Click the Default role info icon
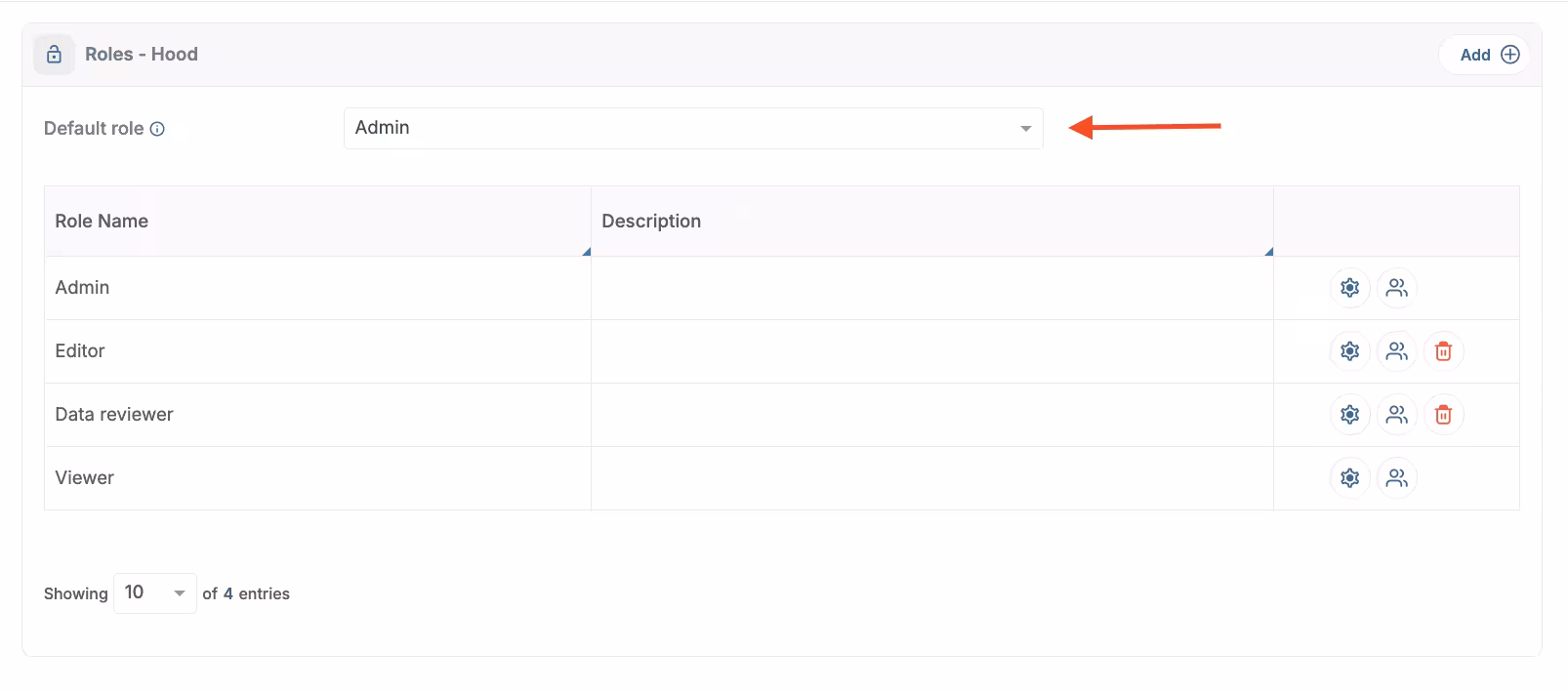This screenshot has width=1568, height=693. click(x=157, y=129)
